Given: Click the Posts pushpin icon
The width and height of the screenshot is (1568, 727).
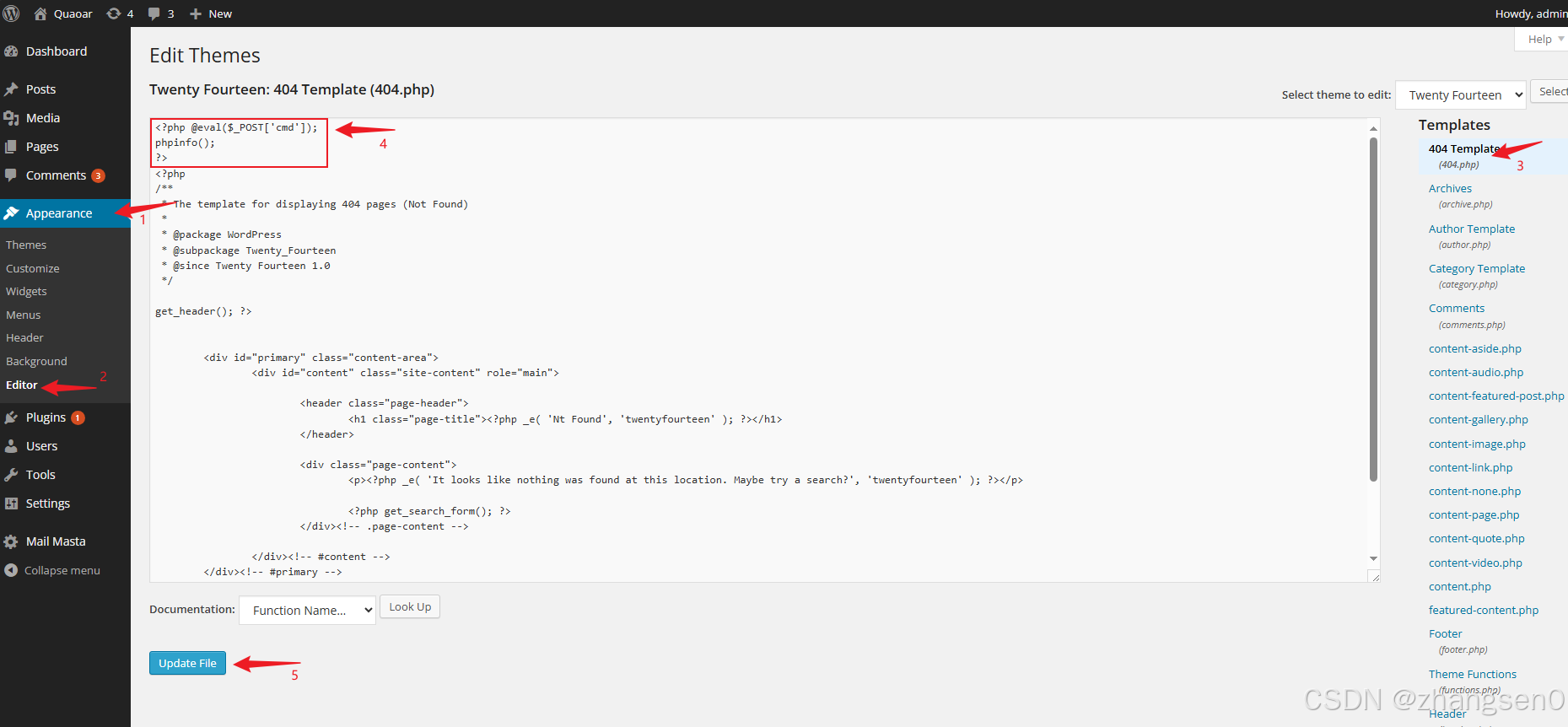Looking at the screenshot, I should click(x=11, y=89).
